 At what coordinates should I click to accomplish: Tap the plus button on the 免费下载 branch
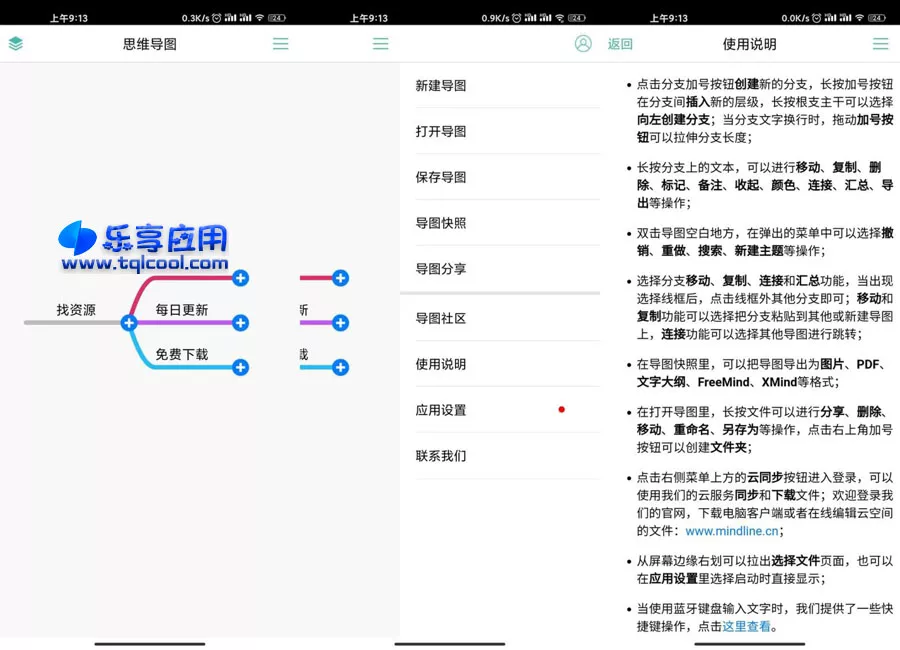(x=240, y=367)
